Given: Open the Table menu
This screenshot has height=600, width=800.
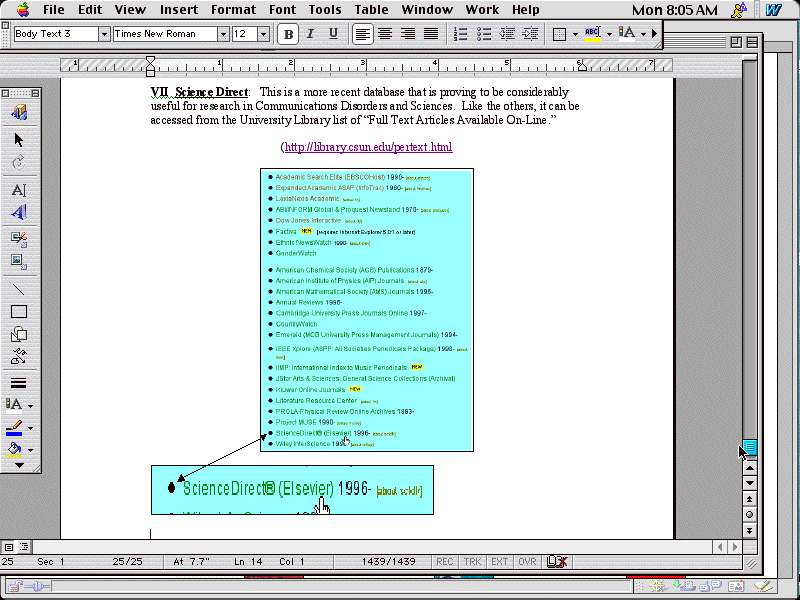Looking at the screenshot, I should (x=371, y=10).
